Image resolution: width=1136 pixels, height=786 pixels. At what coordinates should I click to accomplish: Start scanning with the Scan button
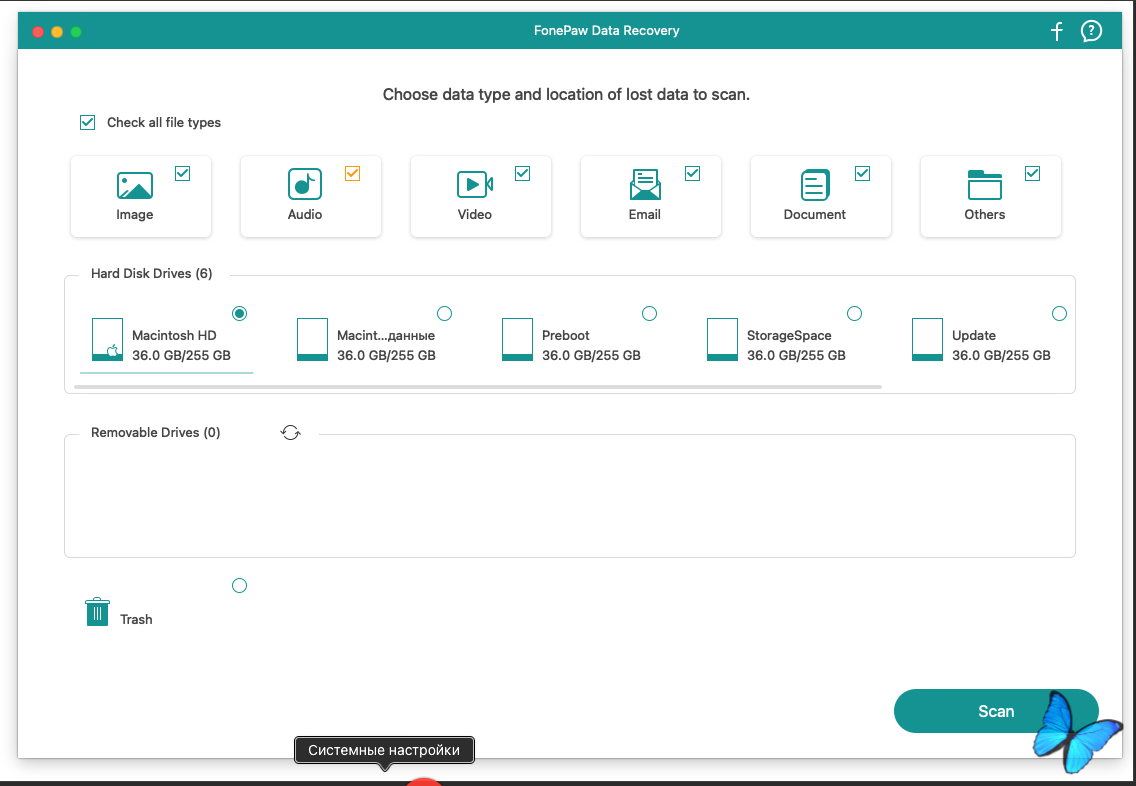pyautogui.click(x=995, y=711)
